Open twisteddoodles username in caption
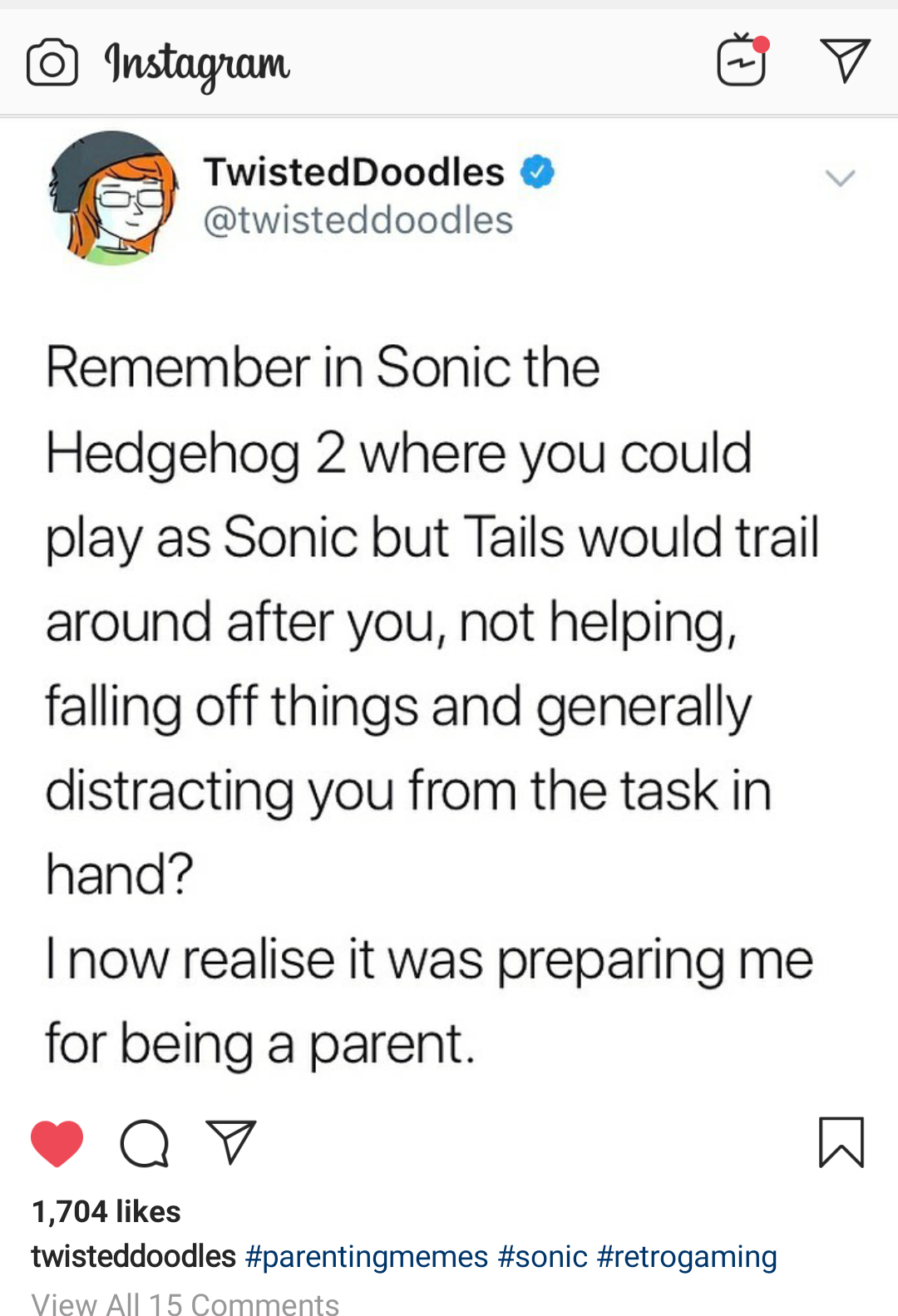 (x=134, y=1256)
